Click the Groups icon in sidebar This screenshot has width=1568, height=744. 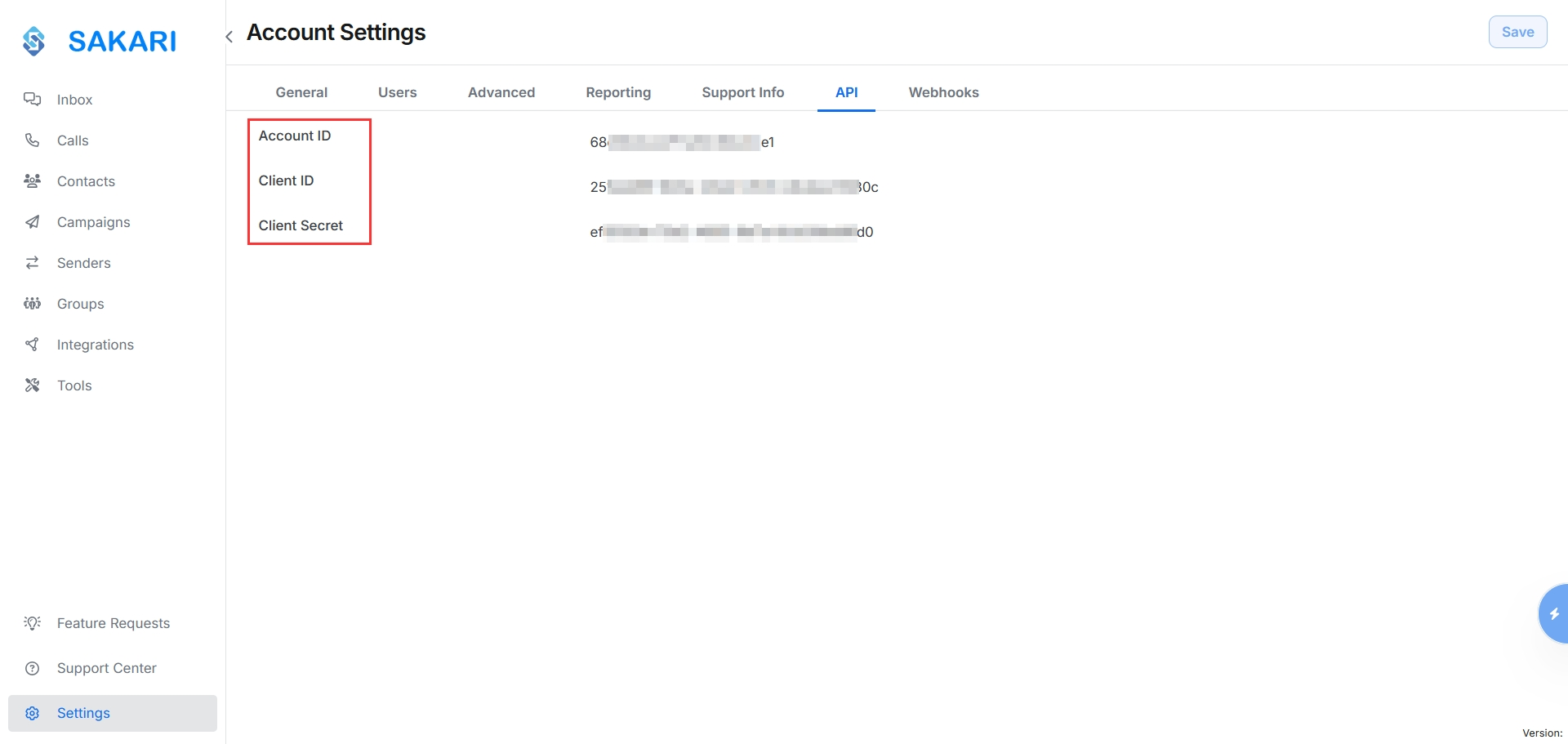point(32,304)
